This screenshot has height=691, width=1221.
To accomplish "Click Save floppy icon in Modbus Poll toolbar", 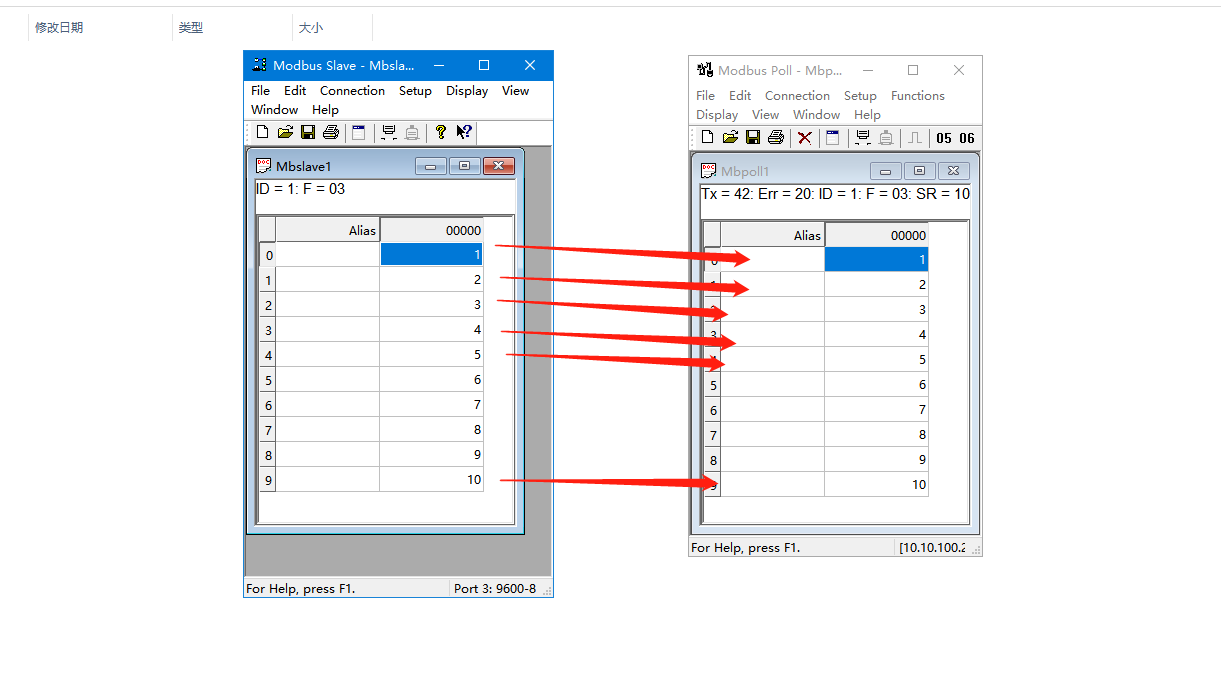I will pos(753,138).
